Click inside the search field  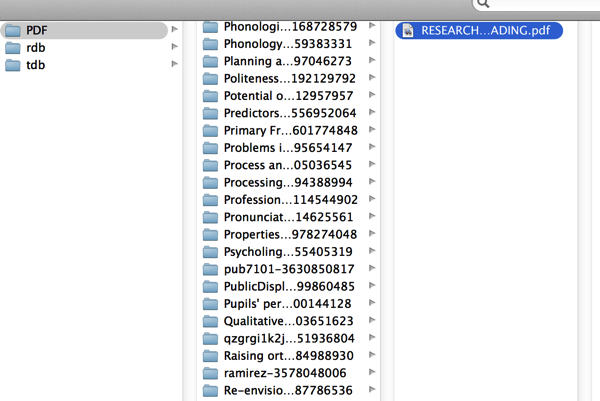click(x=536, y=5)
